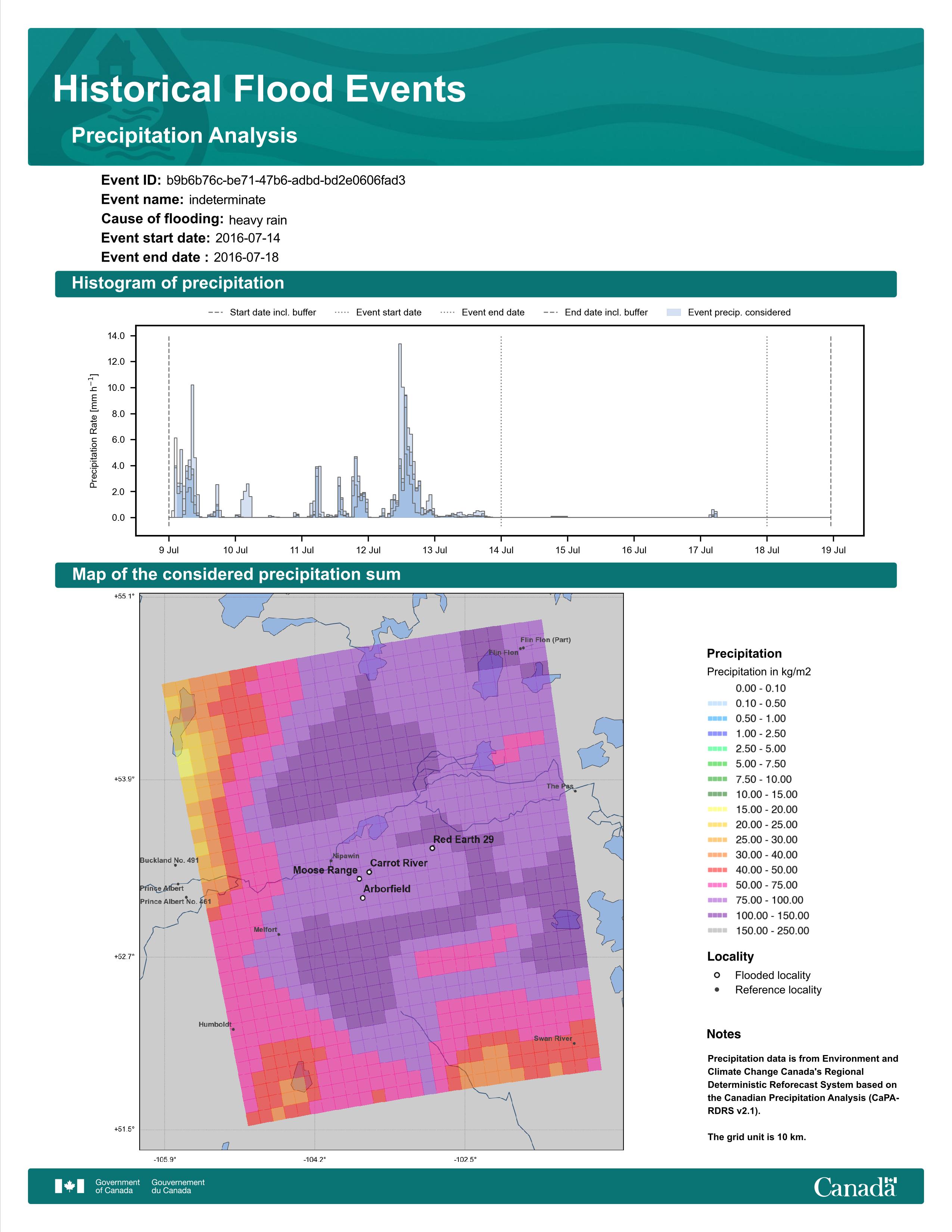Click the 10.0 y-axis tick label

coord(116,388)
